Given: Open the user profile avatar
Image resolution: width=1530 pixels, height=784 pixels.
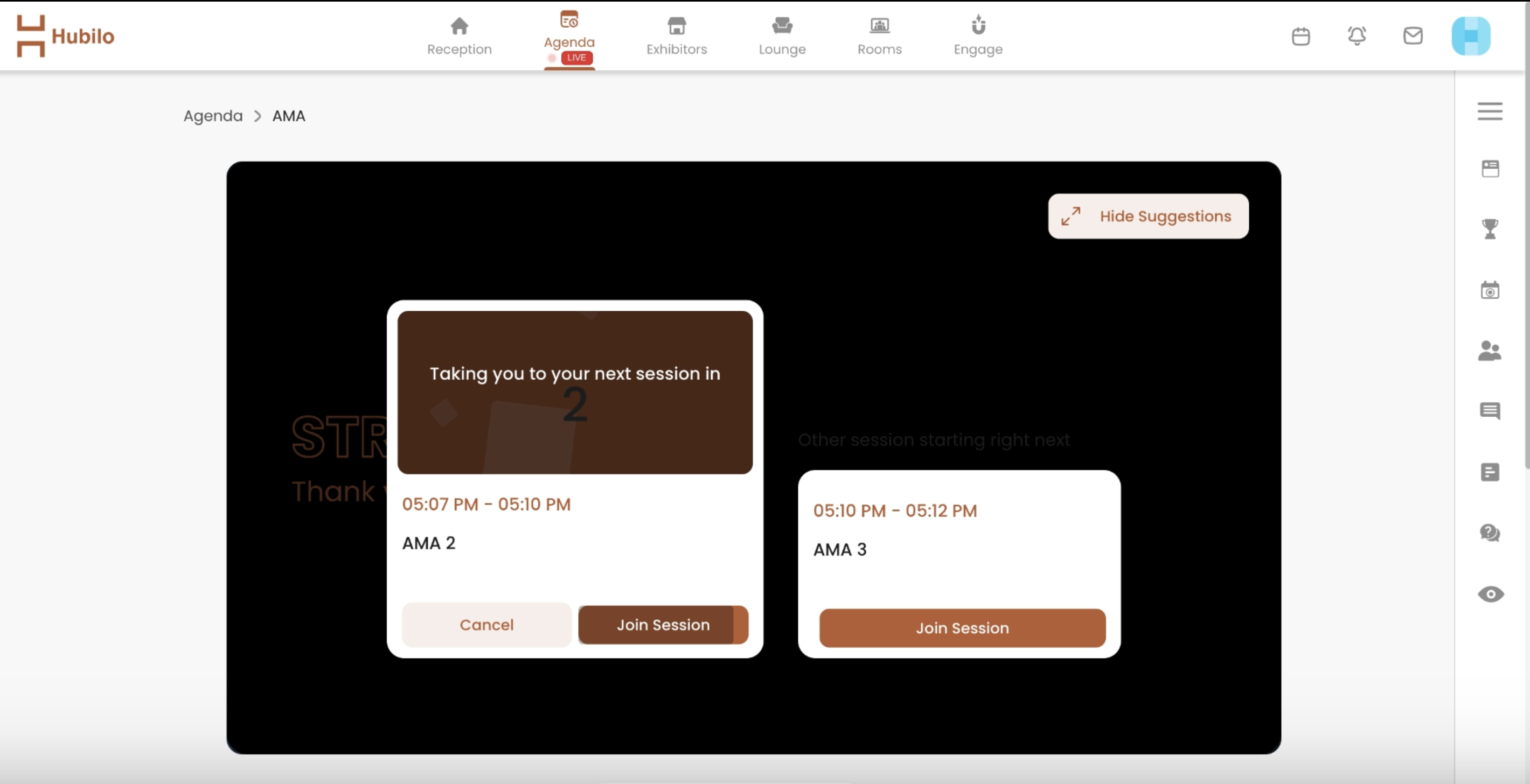Looking at the screenshot, I should coord(1471,36).
